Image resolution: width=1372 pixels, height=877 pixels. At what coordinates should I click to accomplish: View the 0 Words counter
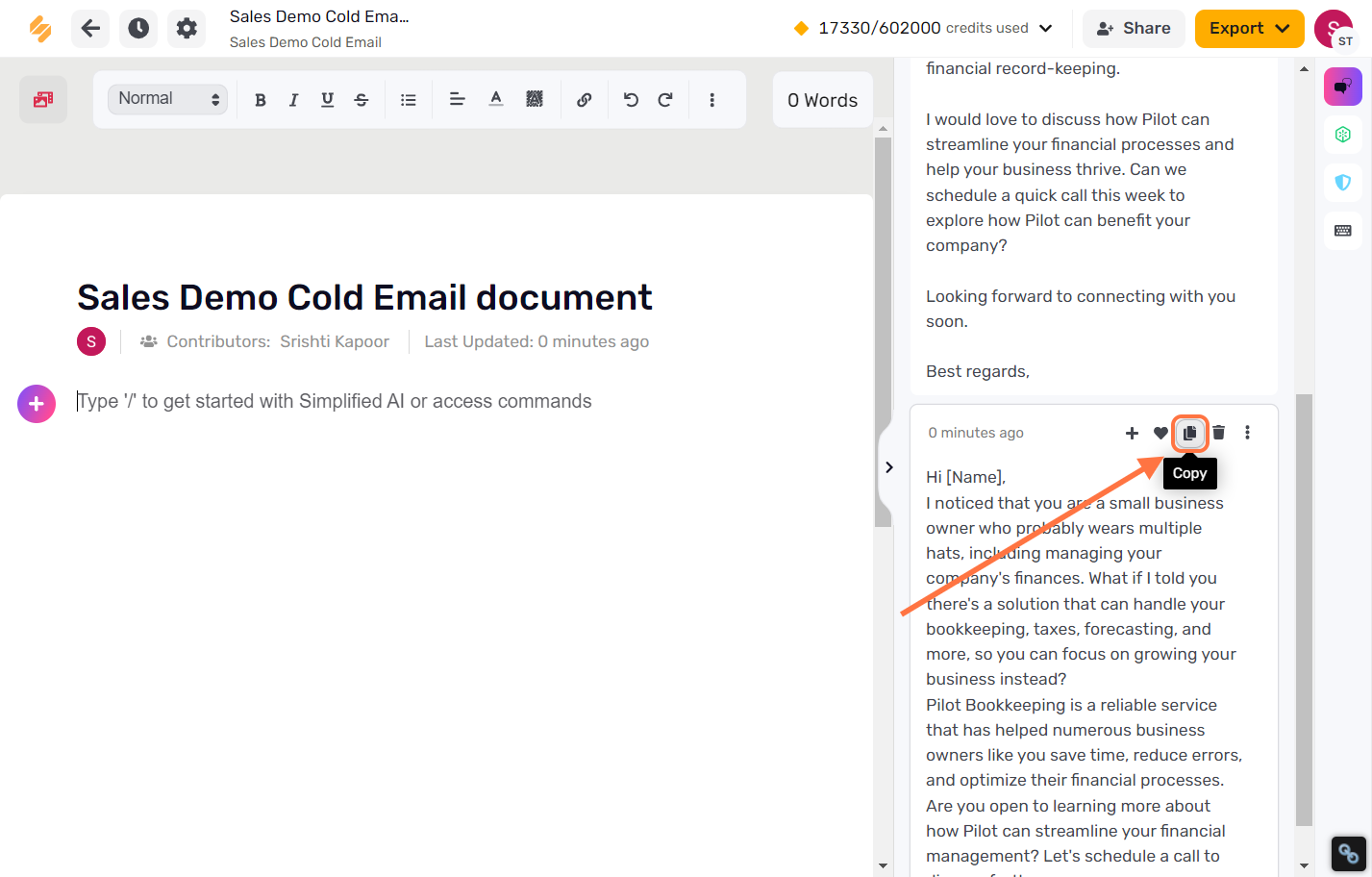823,100
